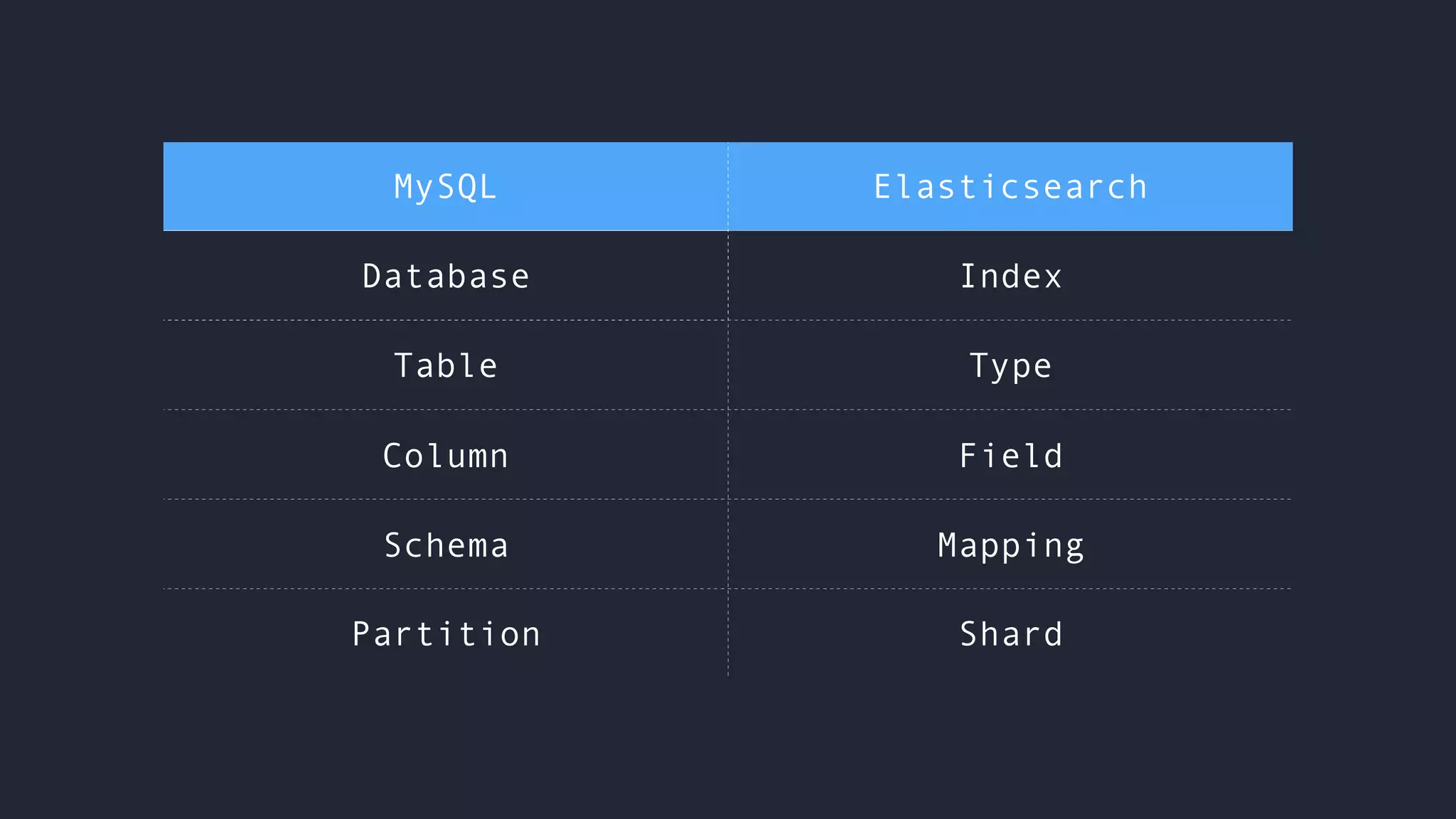Select the Database cell
This screenshot has height=819, width=1456.
[x=446, y=276]
